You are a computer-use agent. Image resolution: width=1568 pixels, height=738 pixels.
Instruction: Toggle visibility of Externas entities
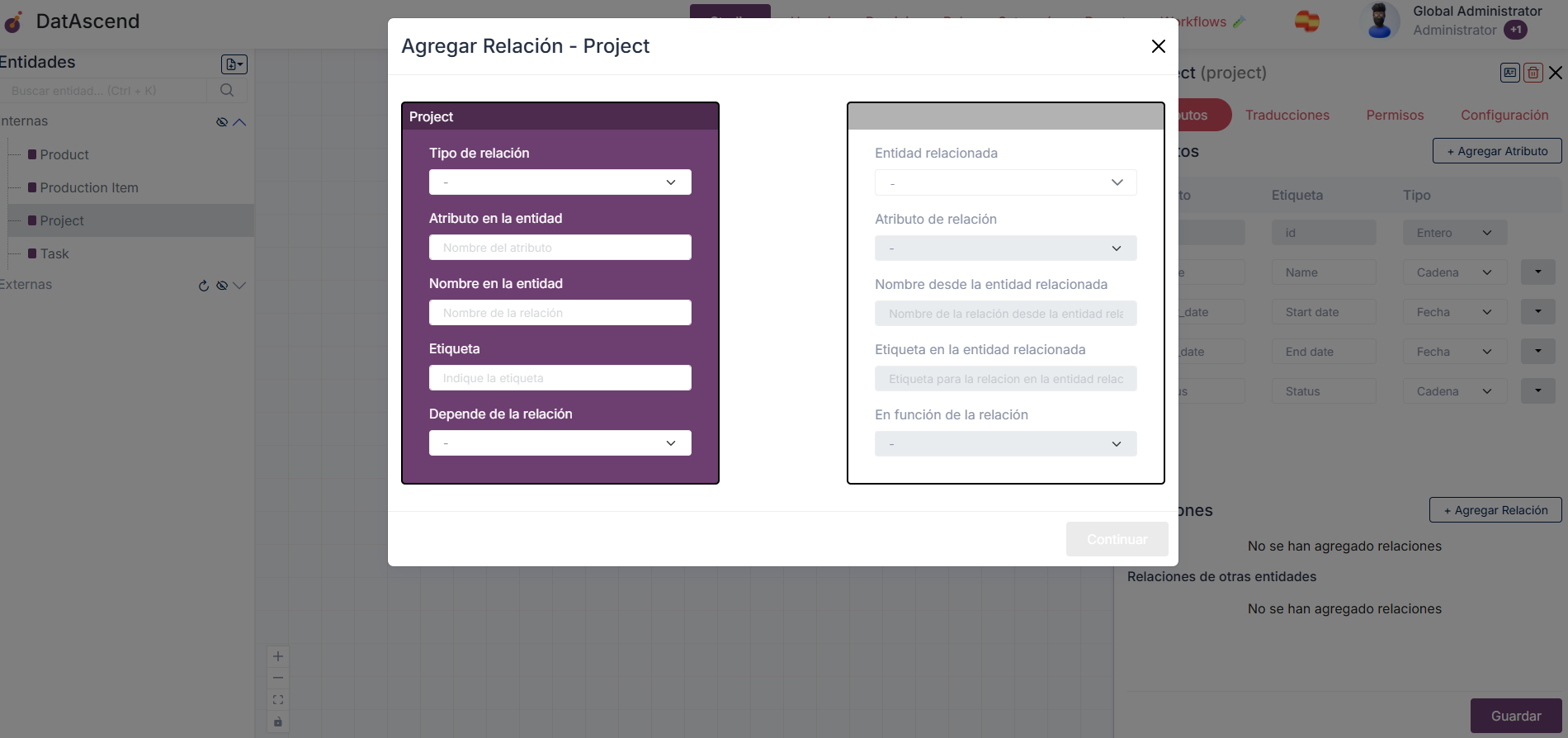click(x=222, y=286)
